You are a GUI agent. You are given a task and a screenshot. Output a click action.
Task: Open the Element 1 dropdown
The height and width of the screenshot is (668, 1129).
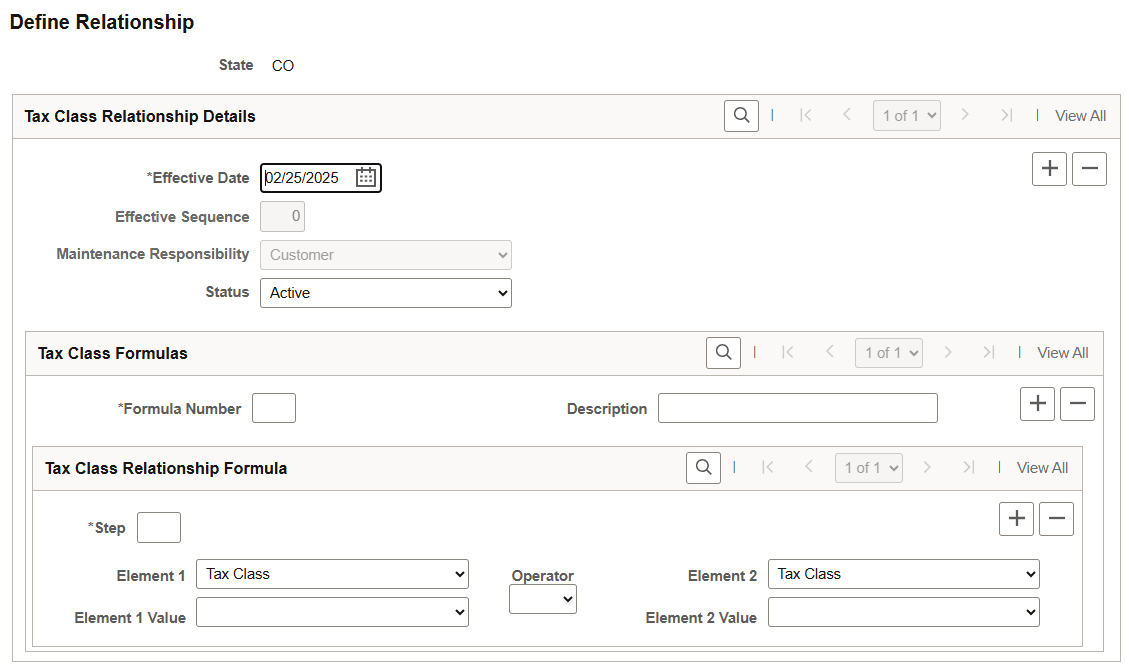[x=333, y=574]
